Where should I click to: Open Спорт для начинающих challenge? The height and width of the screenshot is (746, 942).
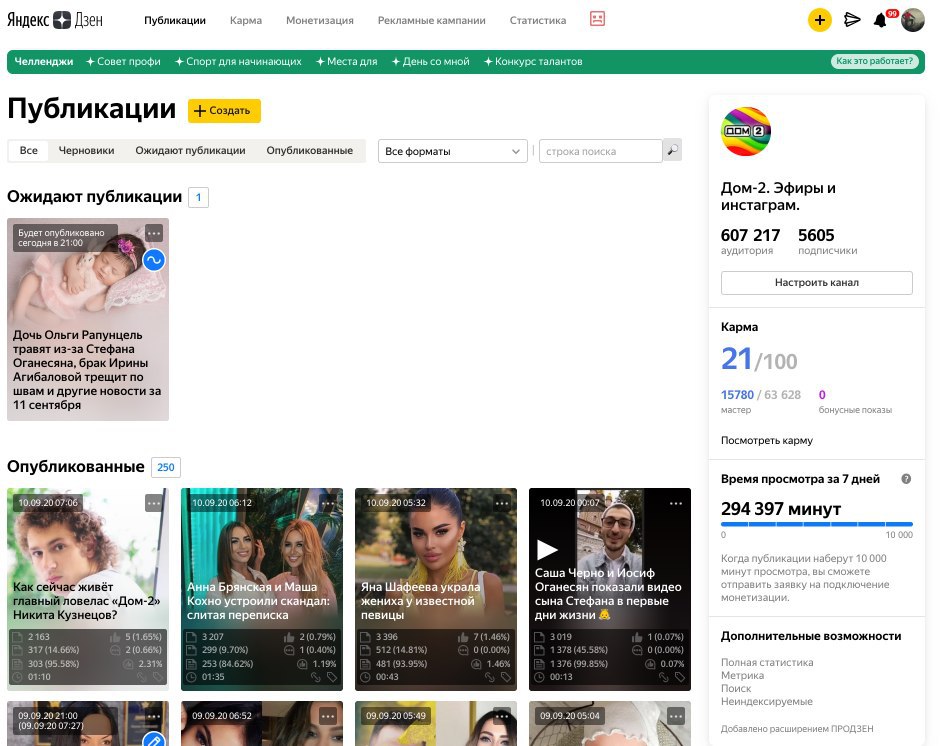[x=238, y=61]
